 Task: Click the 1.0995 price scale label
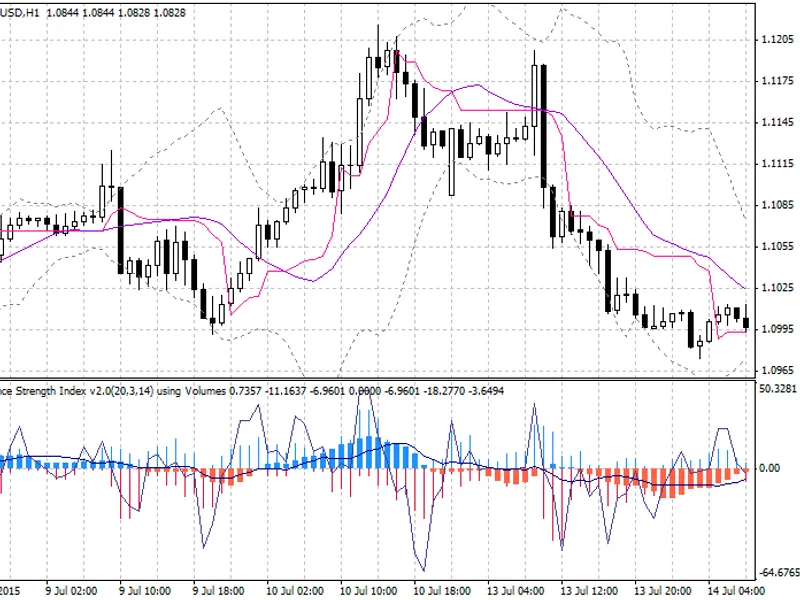click(778, 329)
